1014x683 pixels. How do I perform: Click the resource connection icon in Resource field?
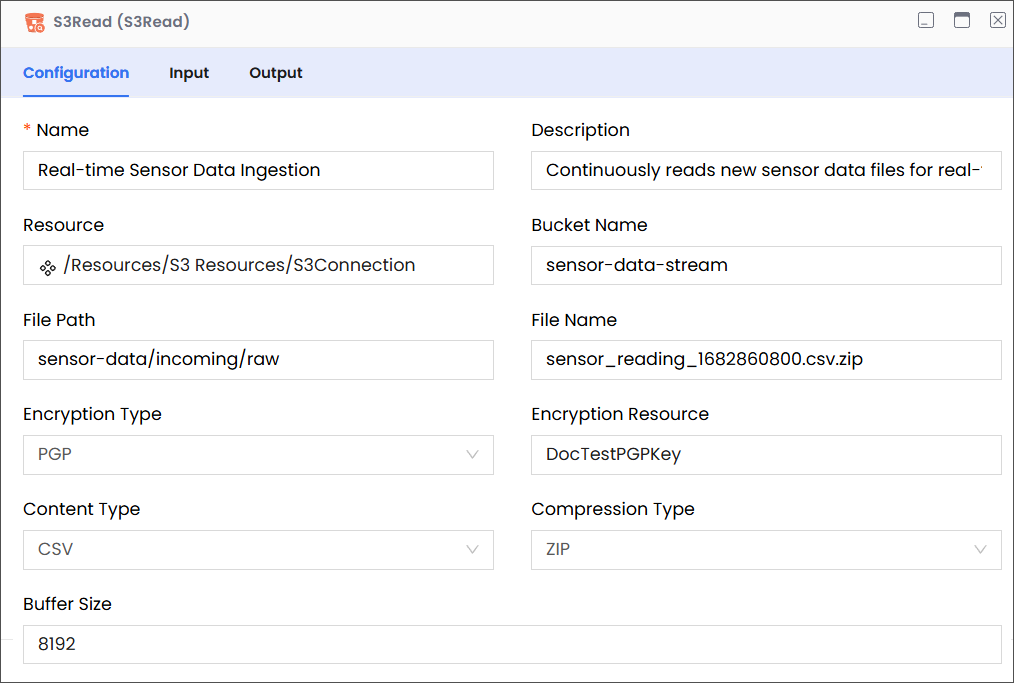pyautogui.click(x=48, y=267)
